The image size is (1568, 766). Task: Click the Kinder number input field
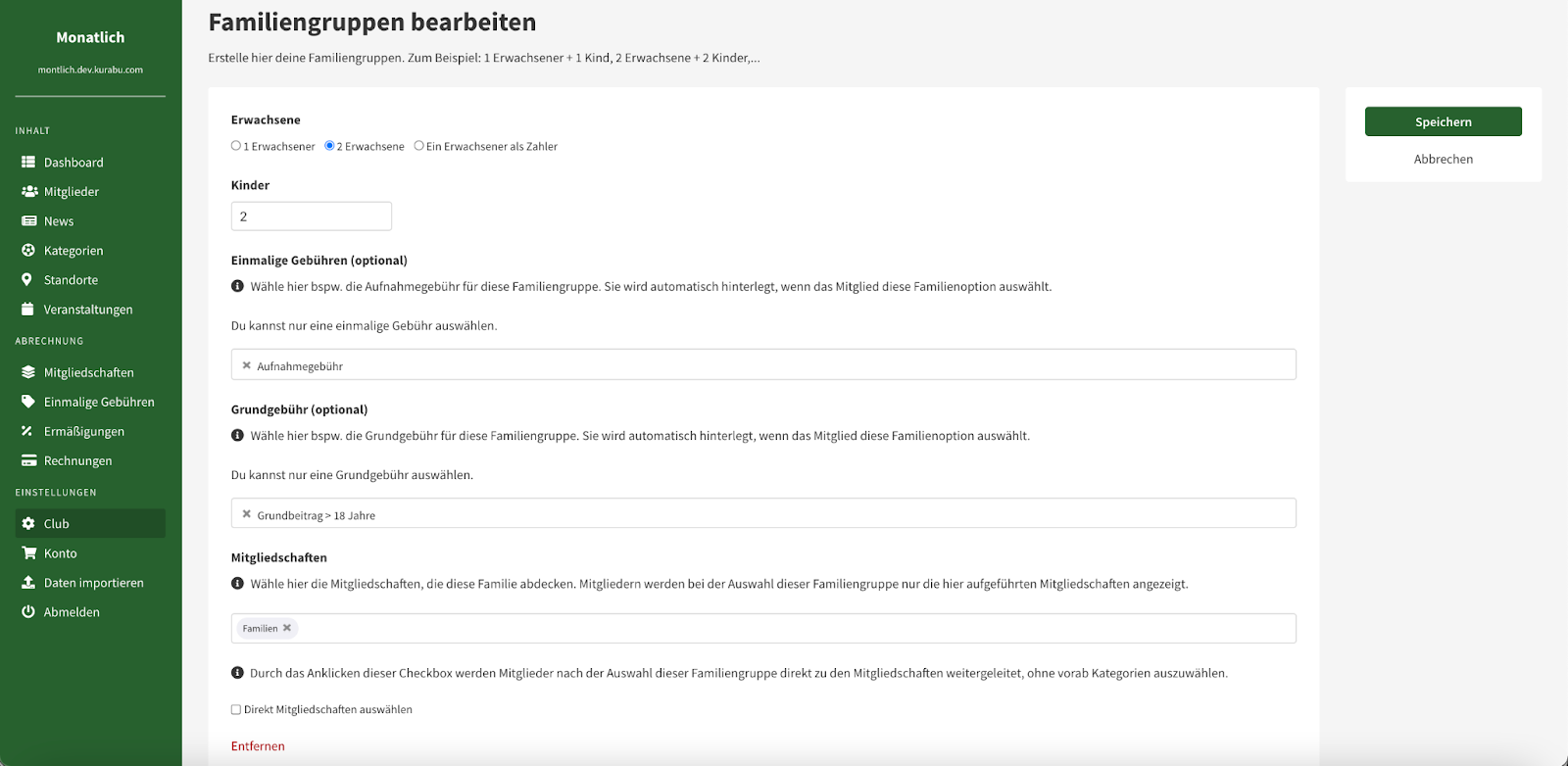point(312,216)
